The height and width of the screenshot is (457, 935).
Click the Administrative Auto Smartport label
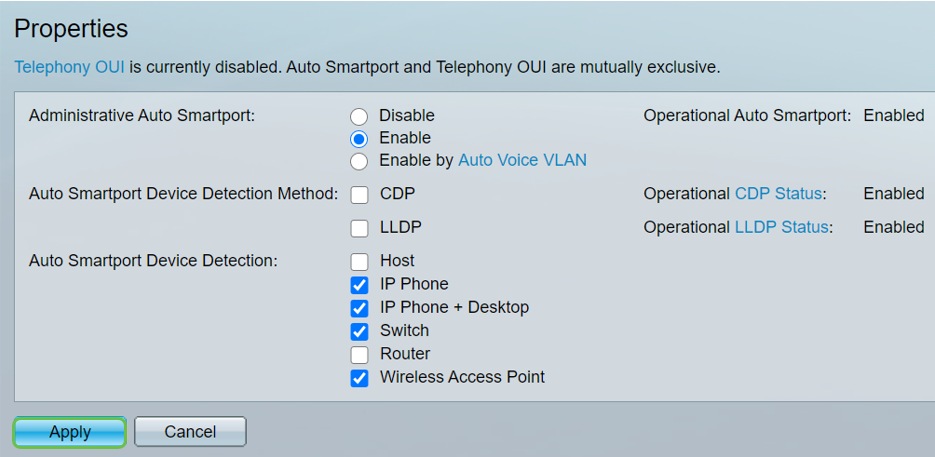tap(142, 115)
